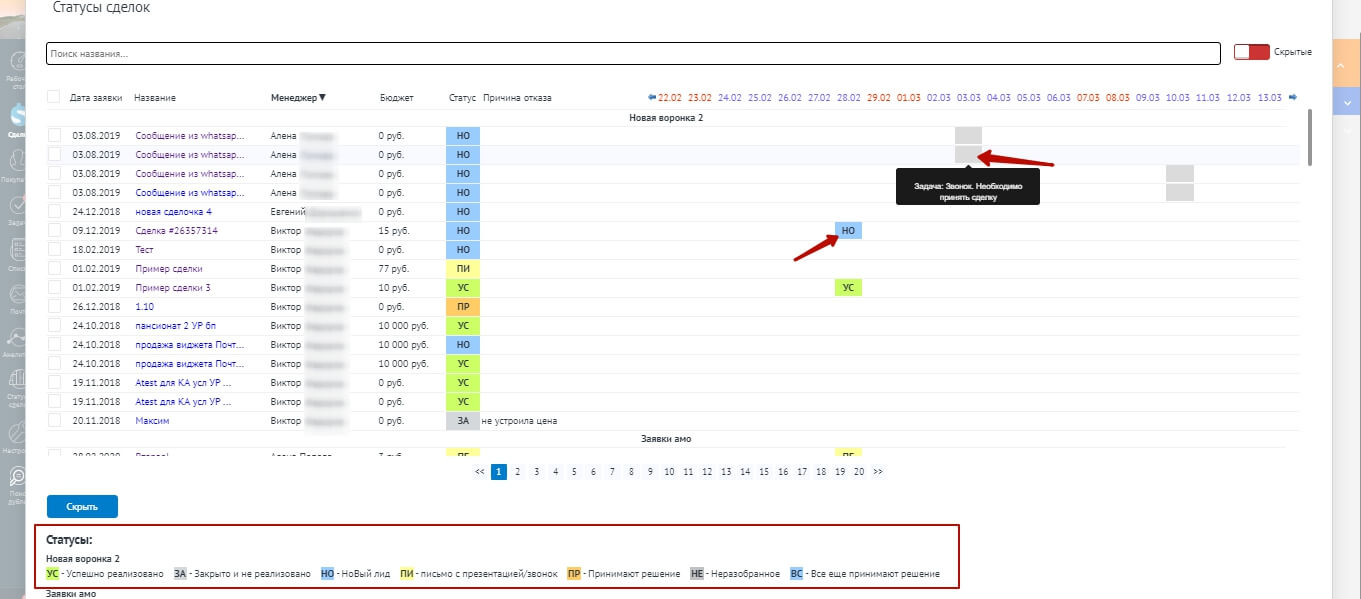
Task: Click the blue down-chevron on right edge
Action: (1346, 102)
